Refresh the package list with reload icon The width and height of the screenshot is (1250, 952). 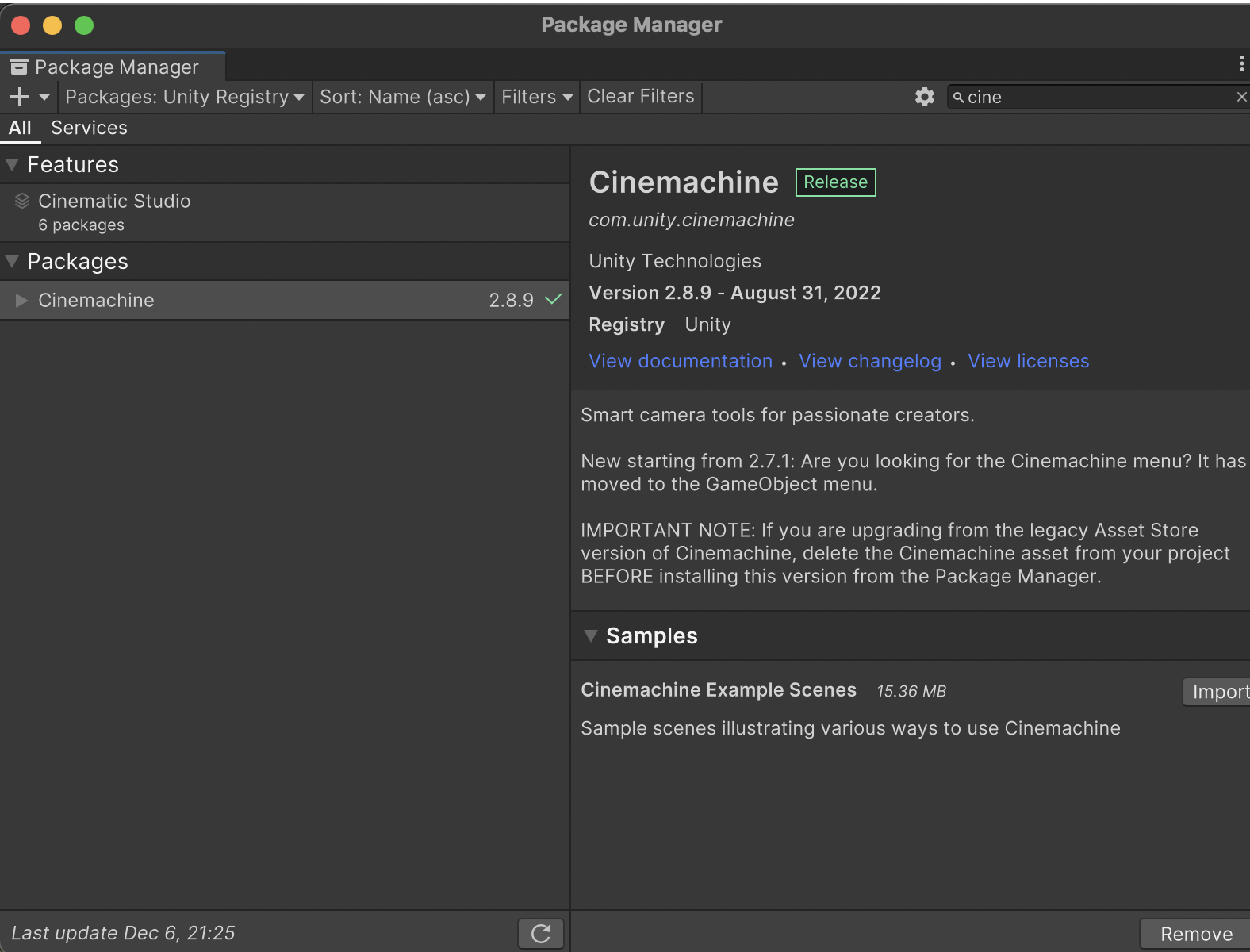tap(541, 934)
